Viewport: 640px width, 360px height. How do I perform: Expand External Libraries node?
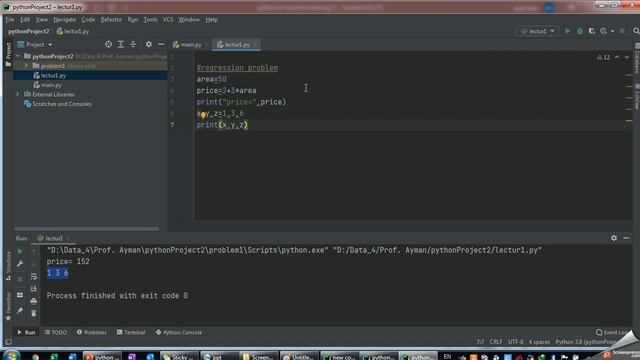pyautogui.click(x=18, y=94)
